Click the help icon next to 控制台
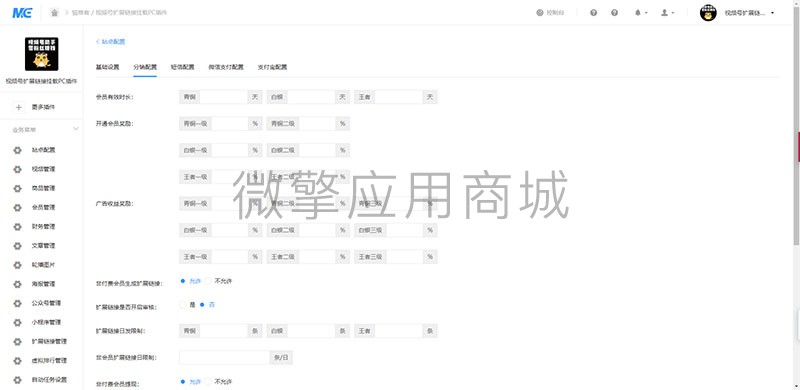Image resolution: width=800 pixels, height=390 pixels. click(593, 13)
